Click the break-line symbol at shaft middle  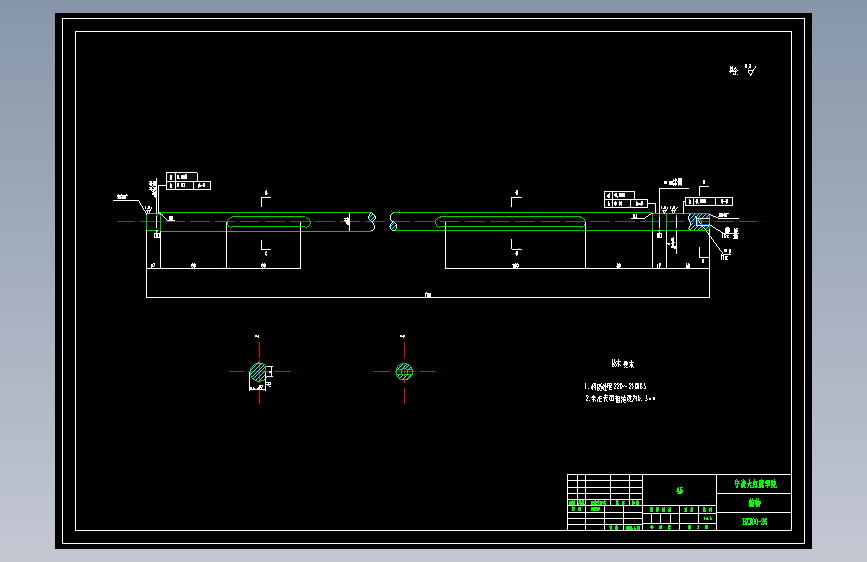click(x=383, y=221)
